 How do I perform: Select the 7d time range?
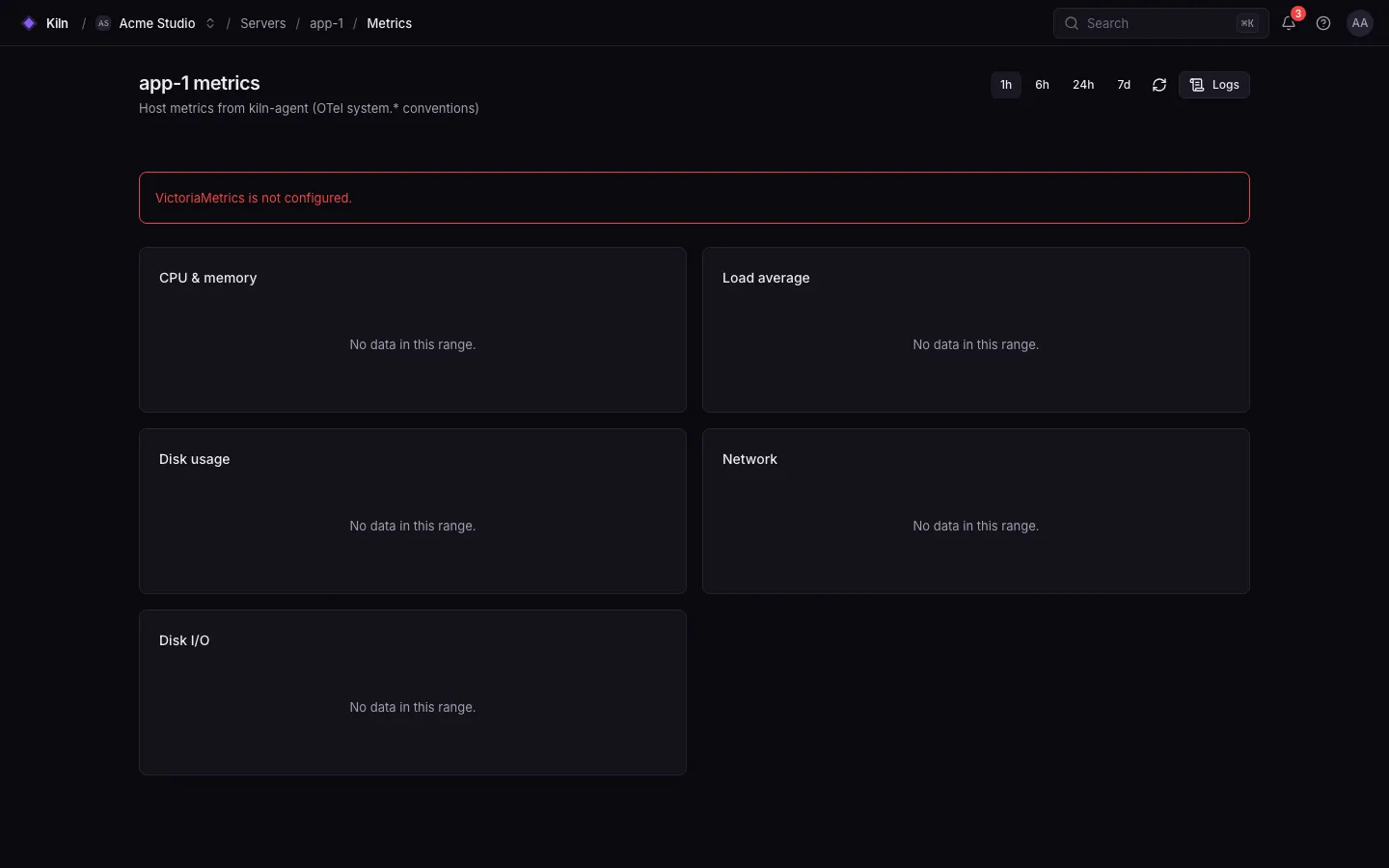click(1124, 85)
